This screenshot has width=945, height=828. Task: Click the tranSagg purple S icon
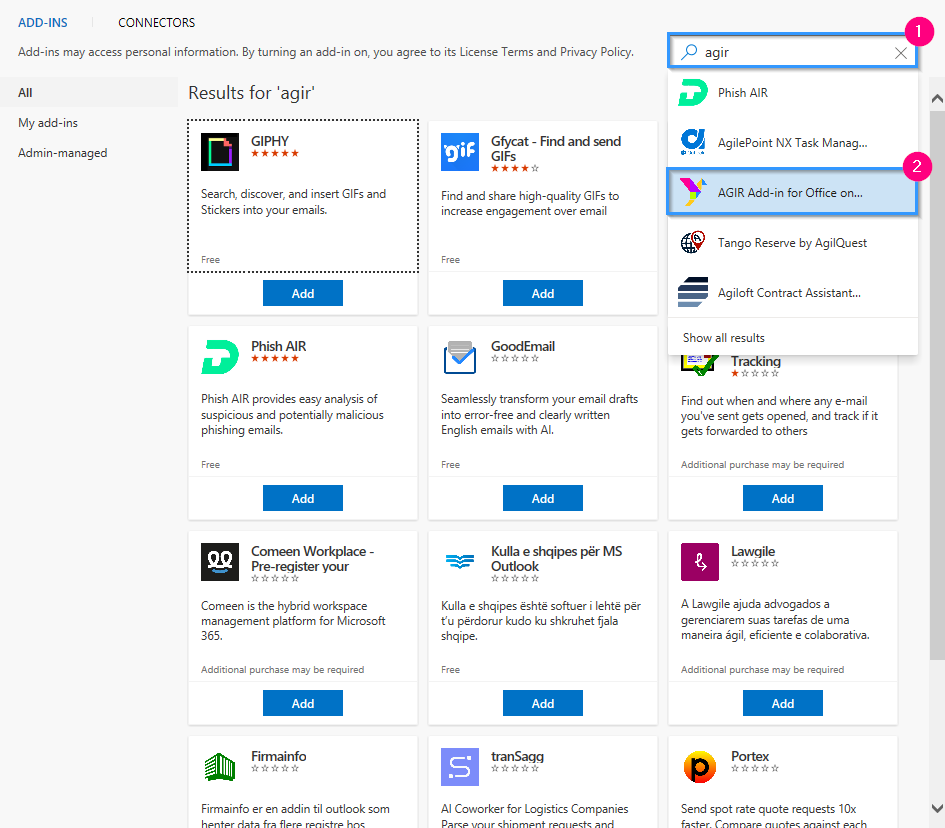pos(460,767)
